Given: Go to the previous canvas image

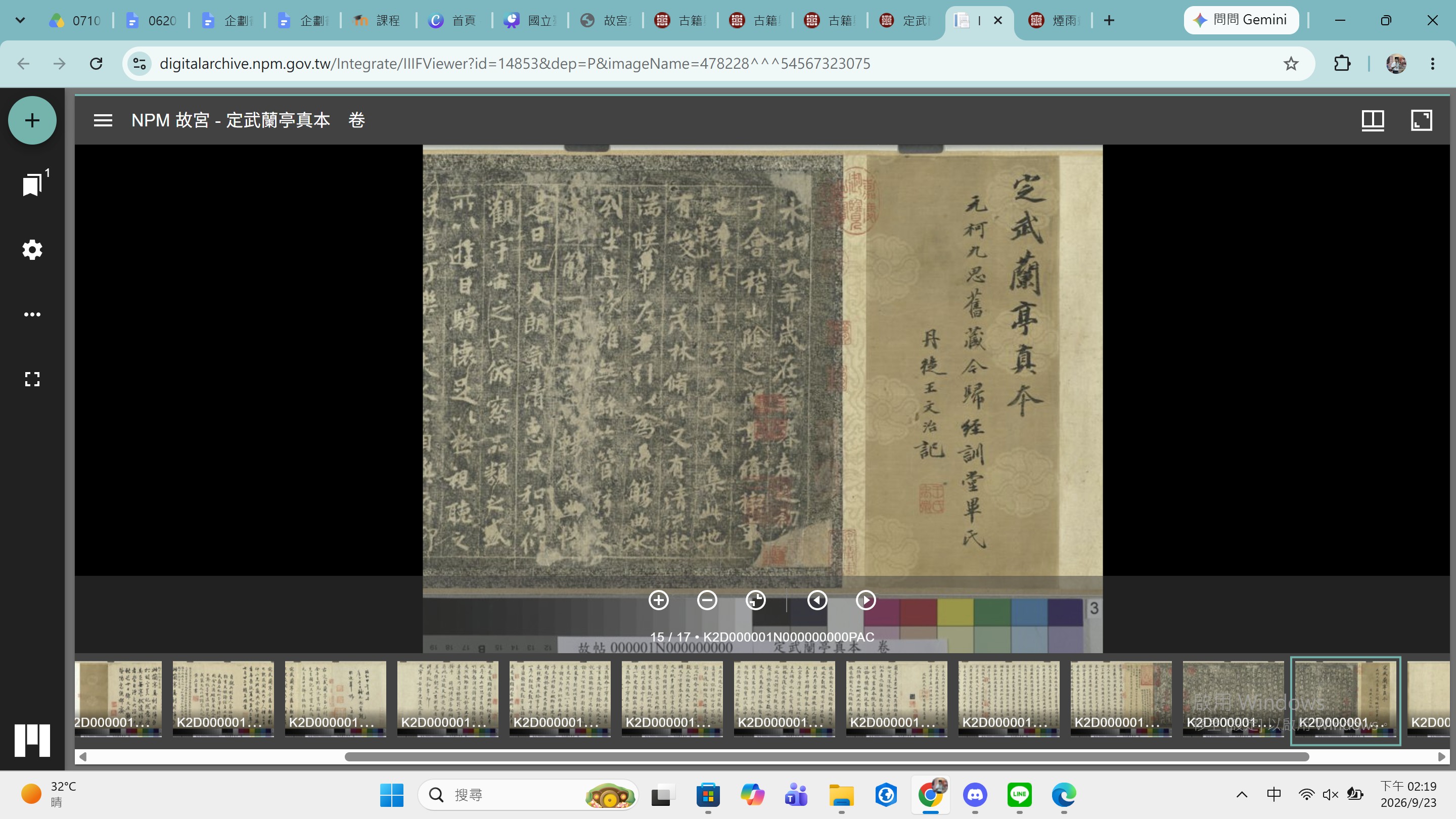Looking at the screenshot, I should point(817,600).
